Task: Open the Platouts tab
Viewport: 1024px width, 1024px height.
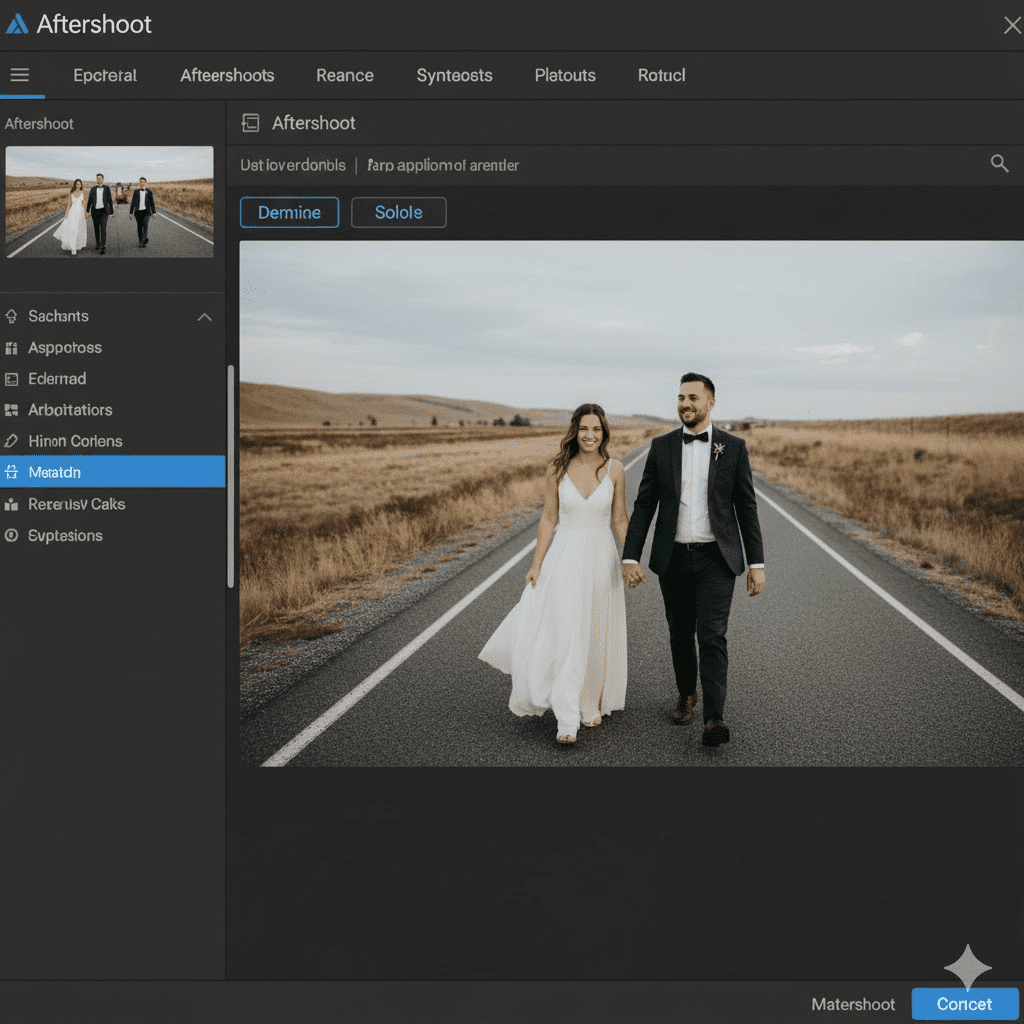Action: coord(564,75)
